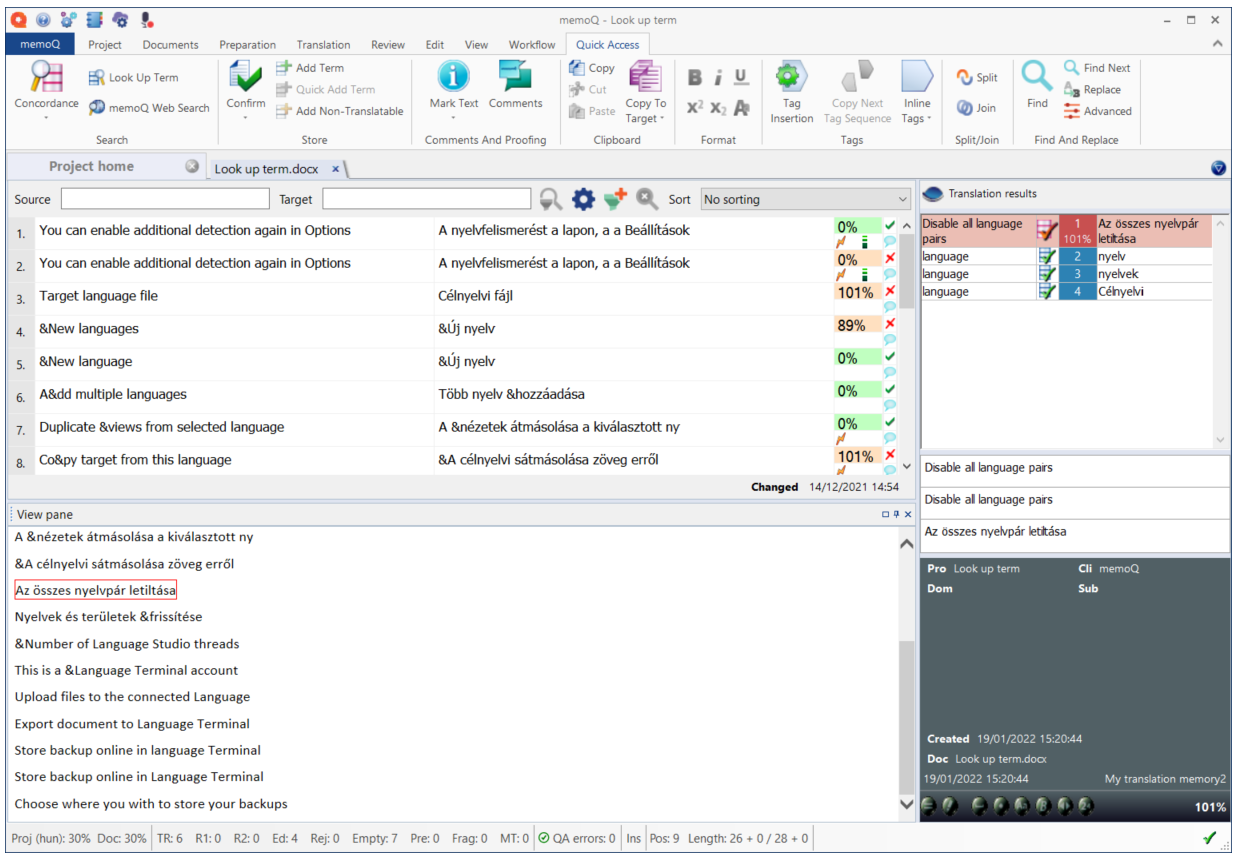Click Add Term in Store group
Screen dimensions: 1235x859
click(310, 68)
